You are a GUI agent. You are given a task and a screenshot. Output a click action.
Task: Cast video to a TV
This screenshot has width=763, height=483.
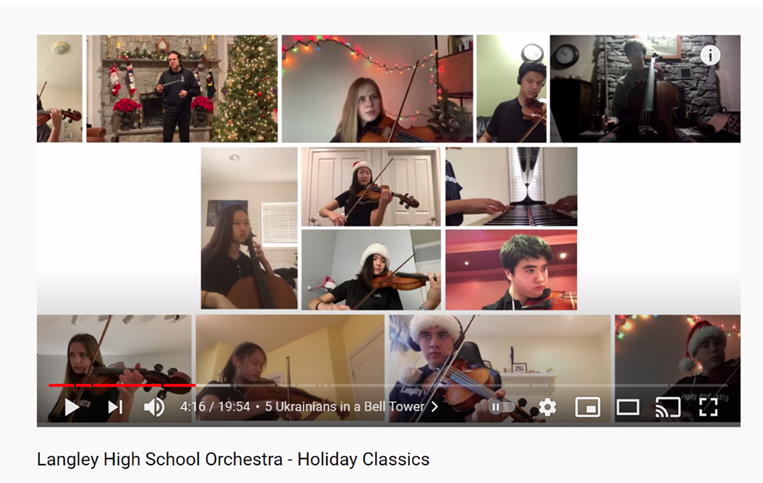(668, 407)
